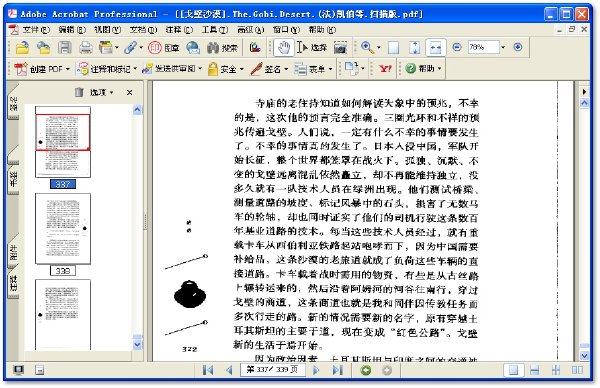
Task: Select the Hand tool
Action: 284,47
